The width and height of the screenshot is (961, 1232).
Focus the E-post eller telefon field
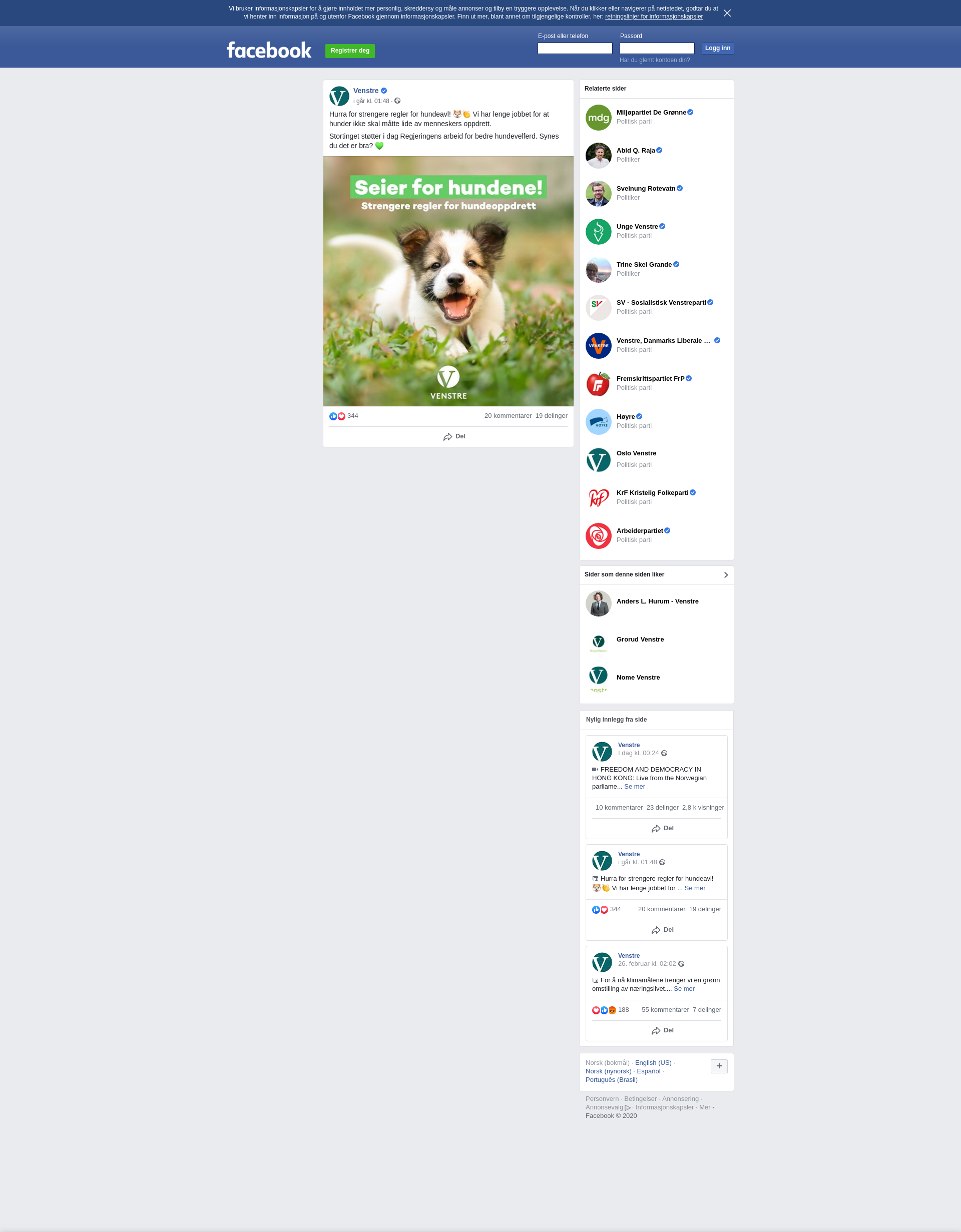coord(575,49)
